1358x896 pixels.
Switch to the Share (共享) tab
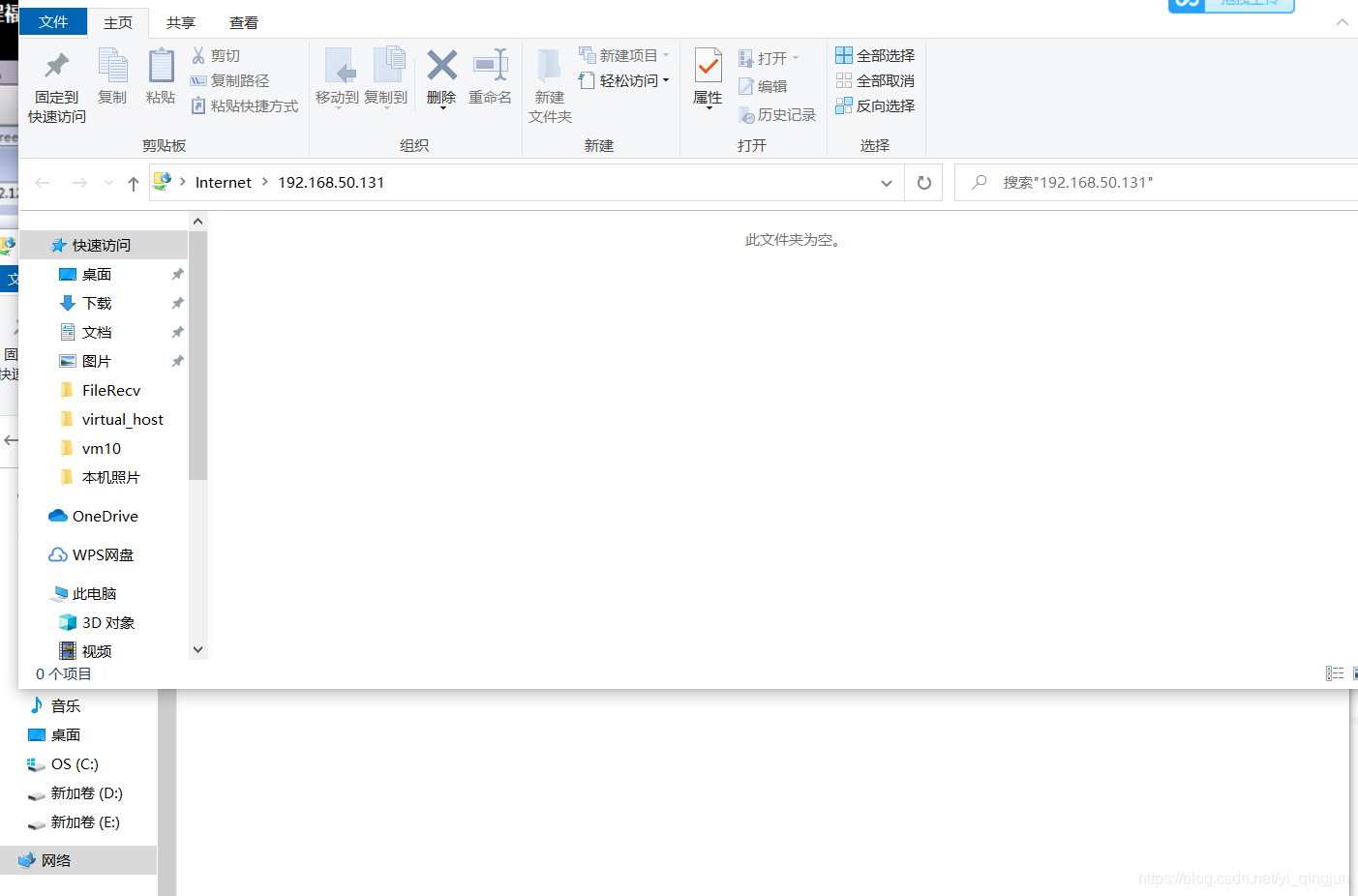(180, 22)
